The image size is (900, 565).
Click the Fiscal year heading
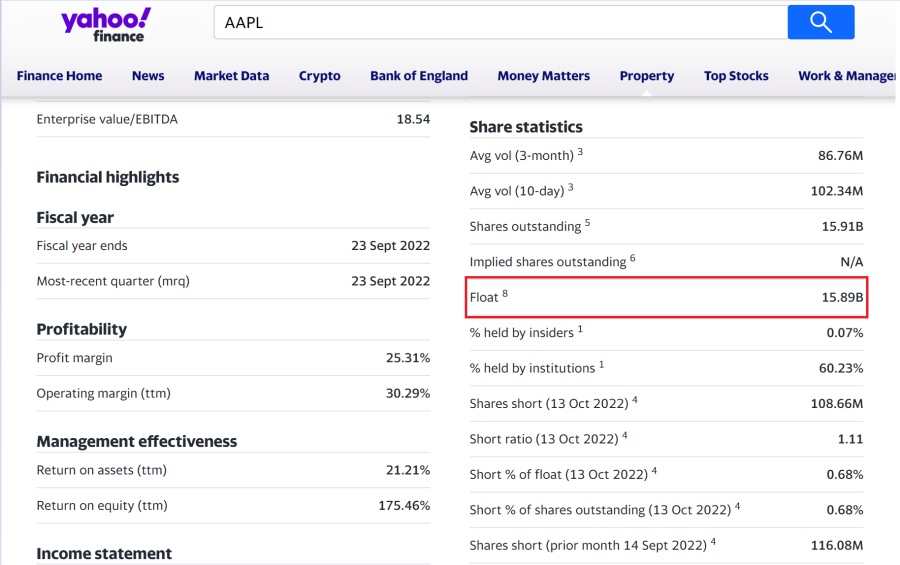(x=75, y=218)
